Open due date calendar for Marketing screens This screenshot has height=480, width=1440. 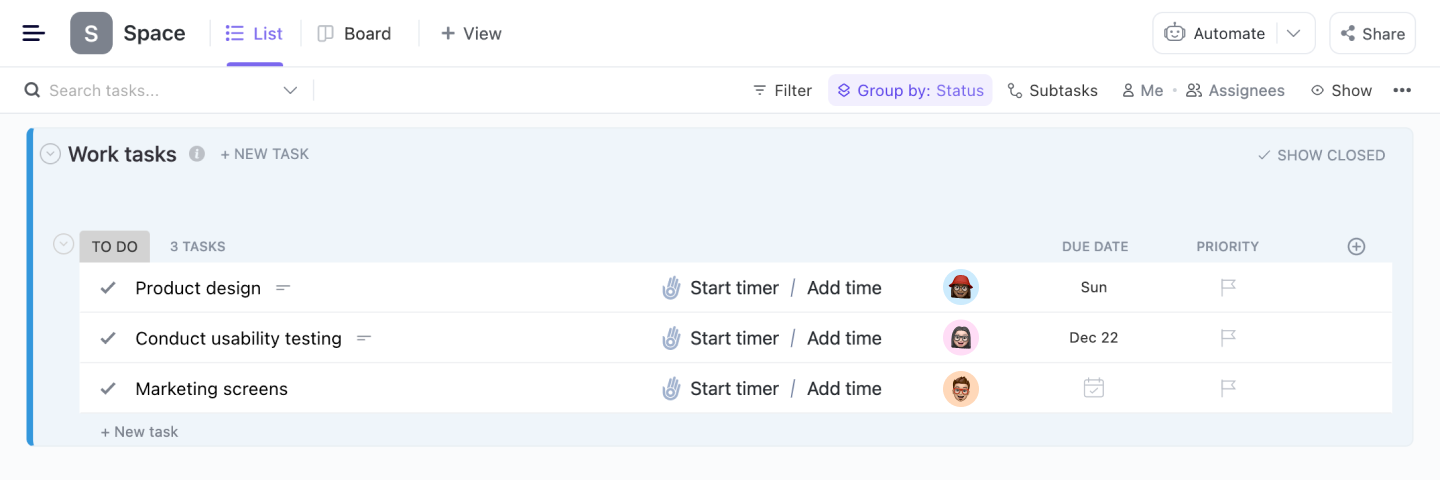(x=1093, y=388)
